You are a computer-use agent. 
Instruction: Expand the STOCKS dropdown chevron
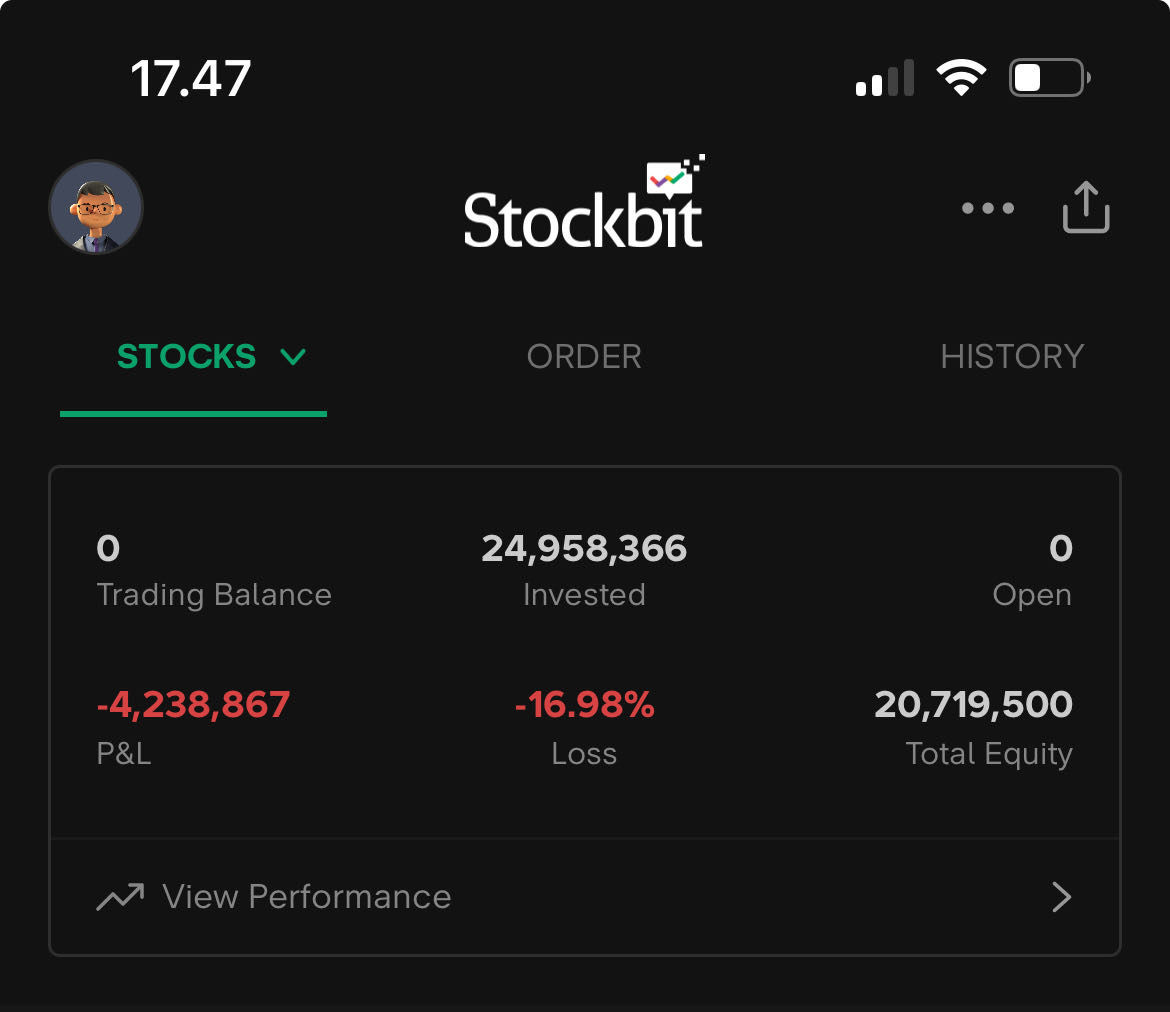[x=293, y=357]
